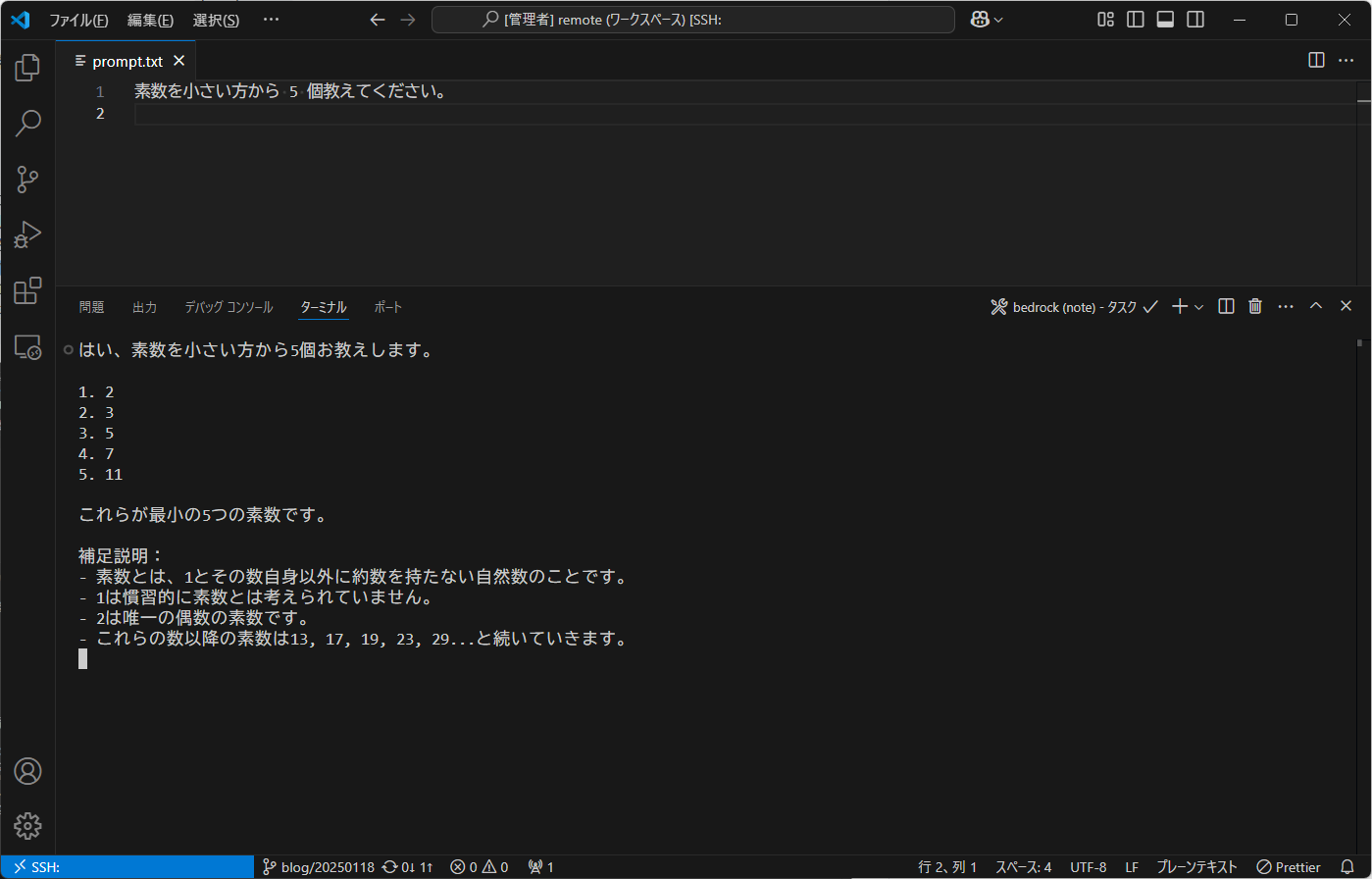This screenshot has width=1372, height=879.
Task: Open the Extensions icon
Action: click(26, 290)
